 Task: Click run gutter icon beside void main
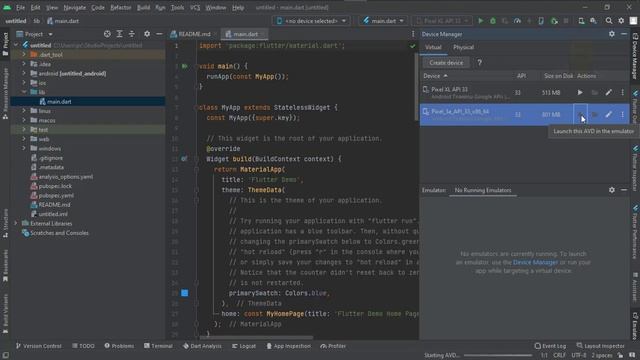pos(184,66)
